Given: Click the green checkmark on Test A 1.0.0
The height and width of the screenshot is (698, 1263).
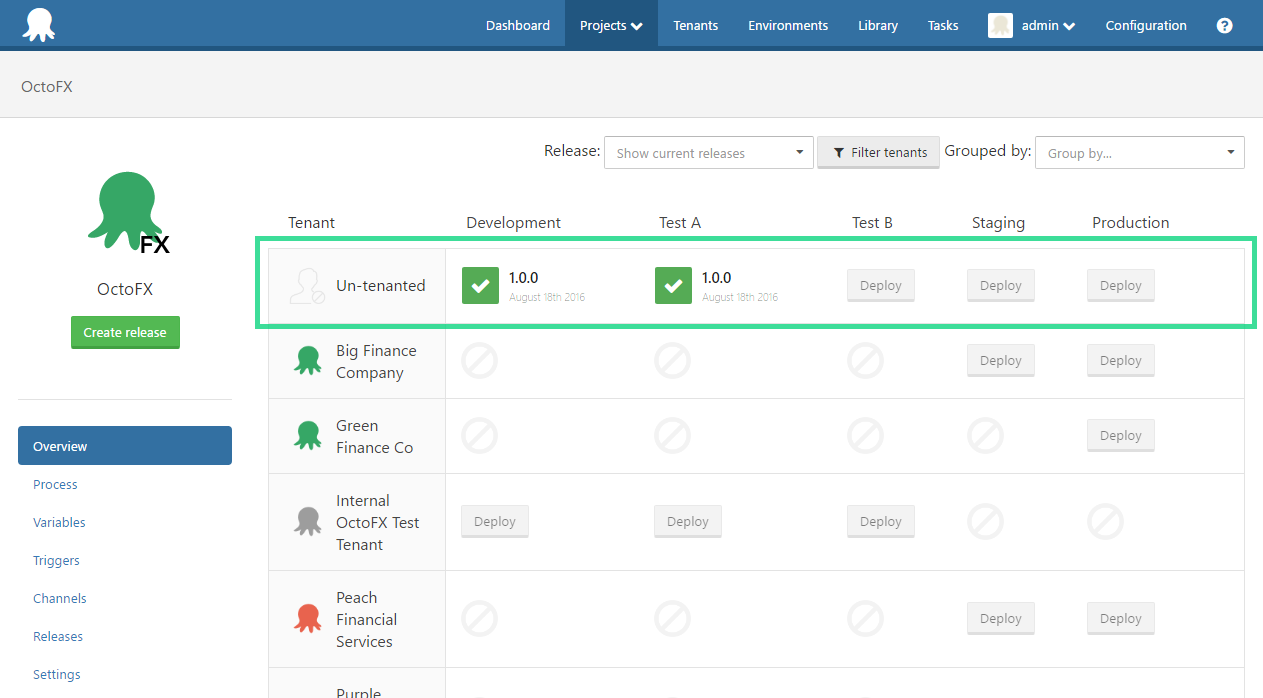Looking at the screenshot, I should tap(673, 285).
